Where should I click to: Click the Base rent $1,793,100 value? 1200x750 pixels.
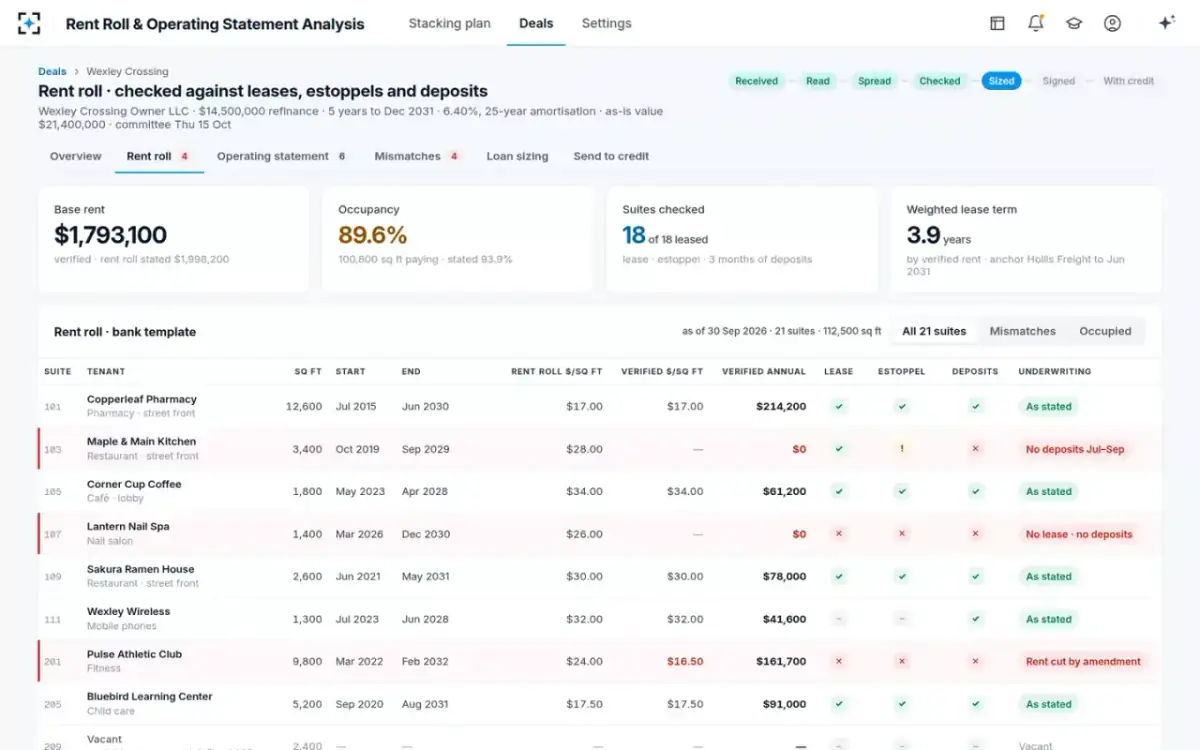110,235
